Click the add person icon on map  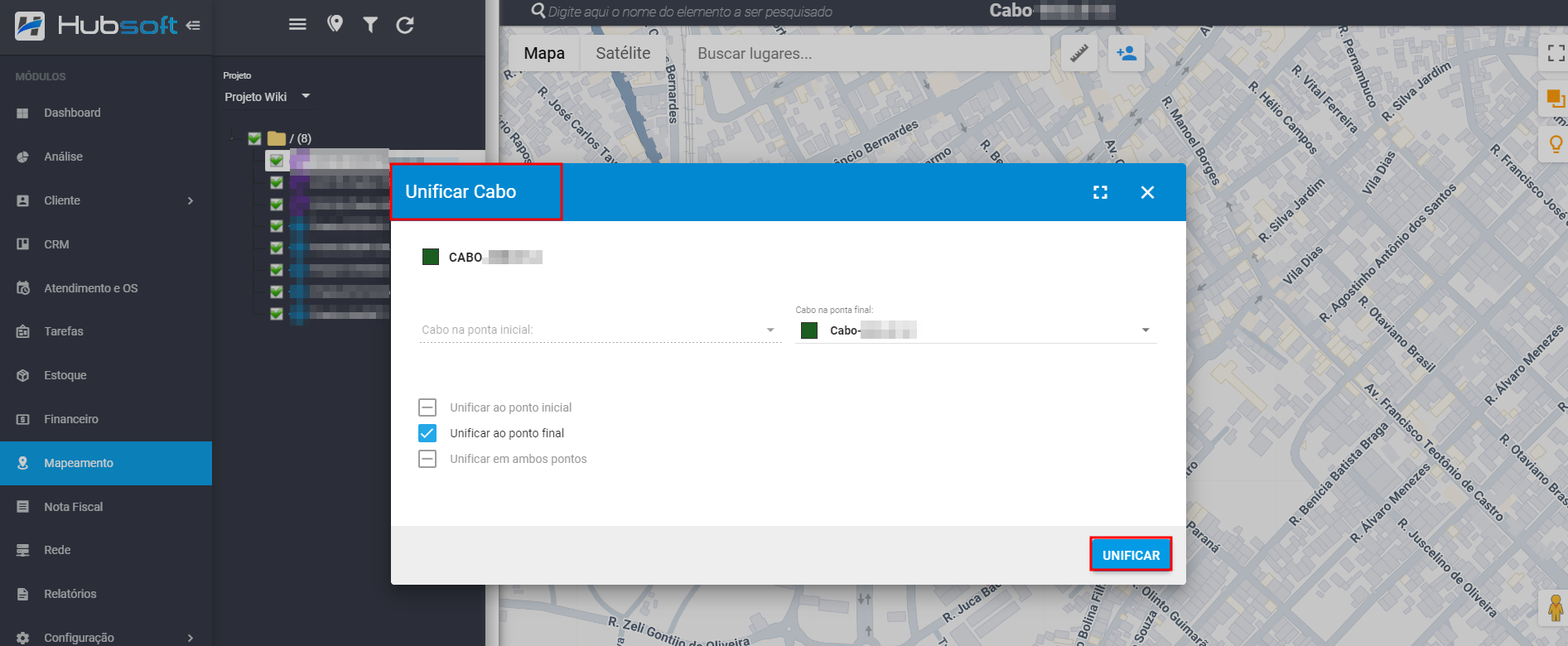(1127, 53)
